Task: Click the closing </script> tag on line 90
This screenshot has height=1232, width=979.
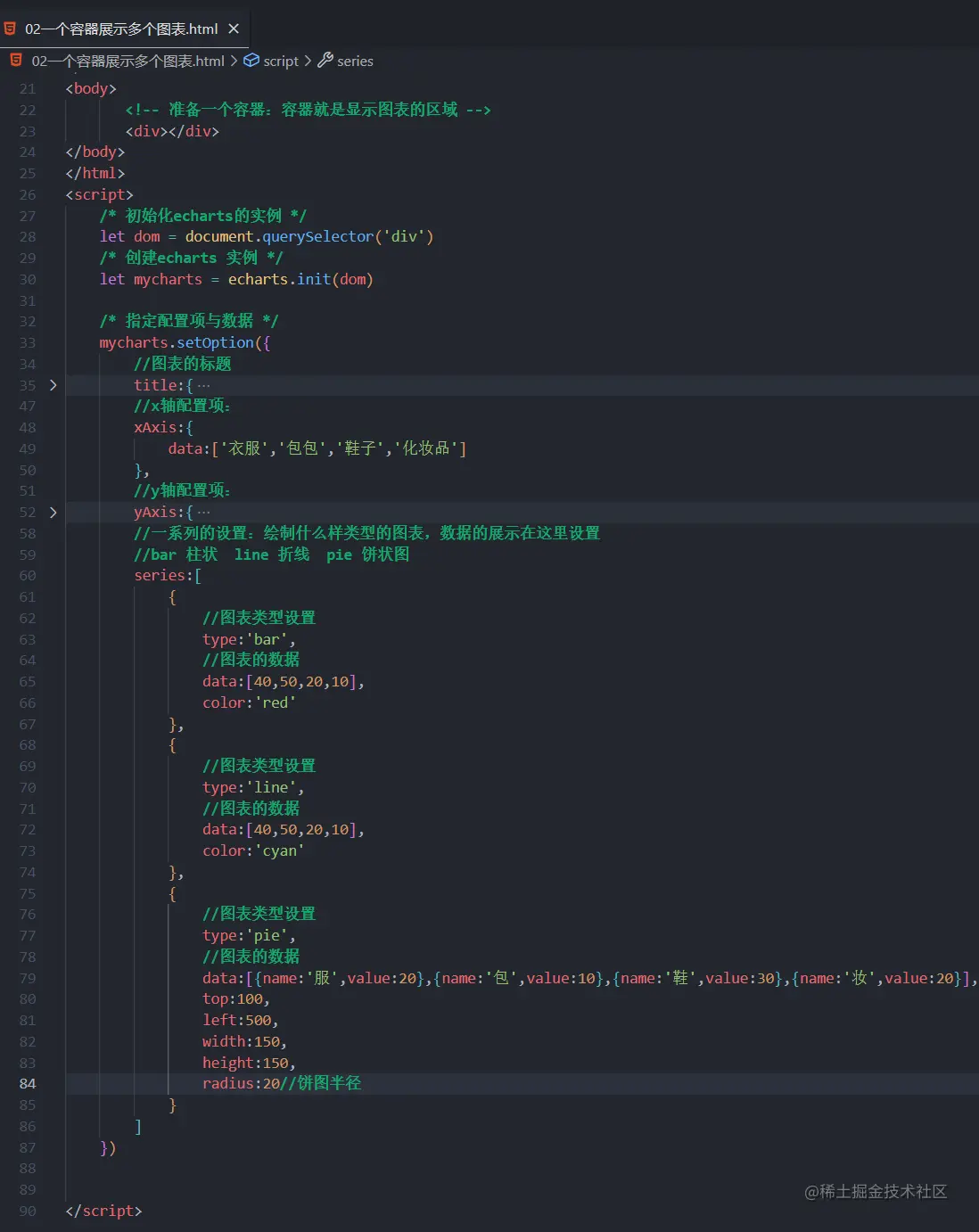Action: click(103, 1211)
